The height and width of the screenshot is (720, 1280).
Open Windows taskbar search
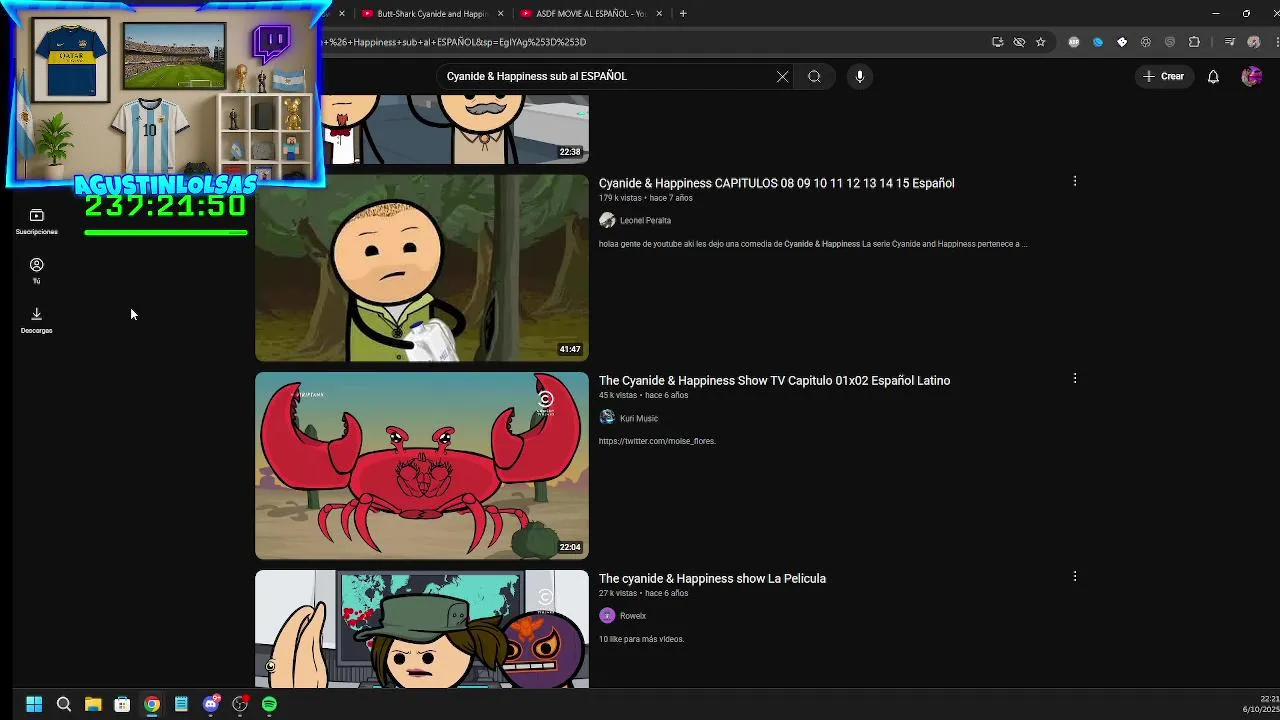63,704
